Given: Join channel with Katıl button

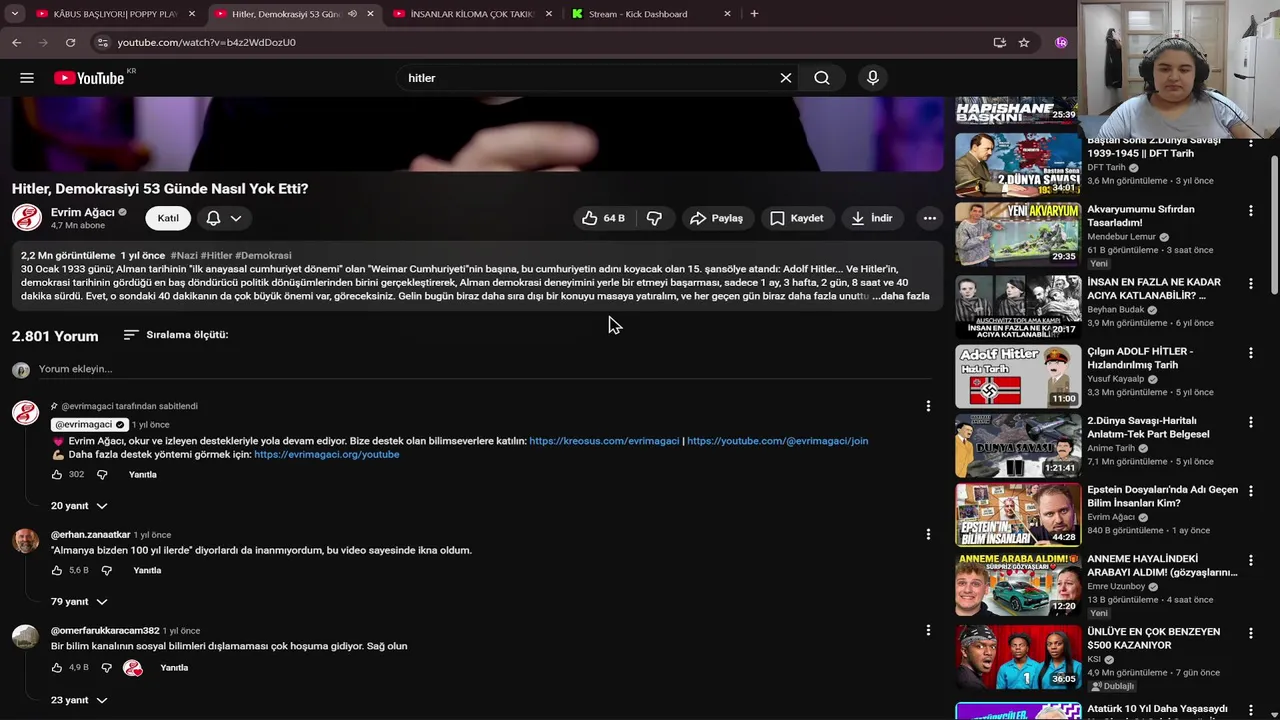Looking at the screenshot, I should 168,218.
